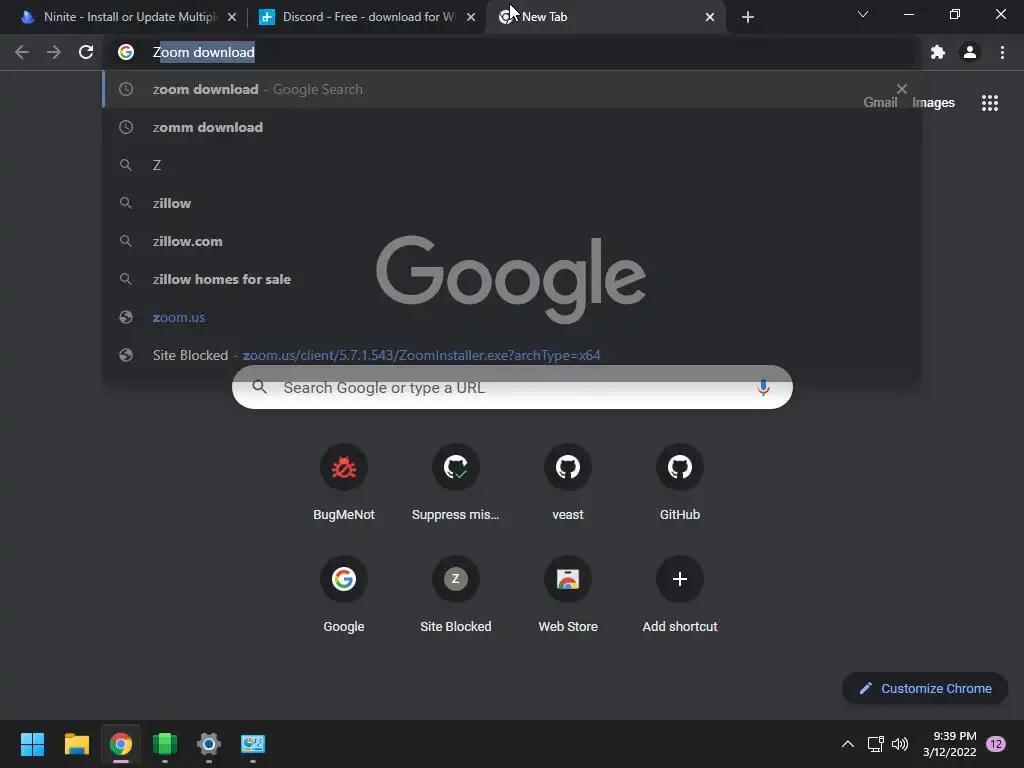Open the Gmail link
This screenshot has height=768, width=1024.
click(x=880, y=103)
